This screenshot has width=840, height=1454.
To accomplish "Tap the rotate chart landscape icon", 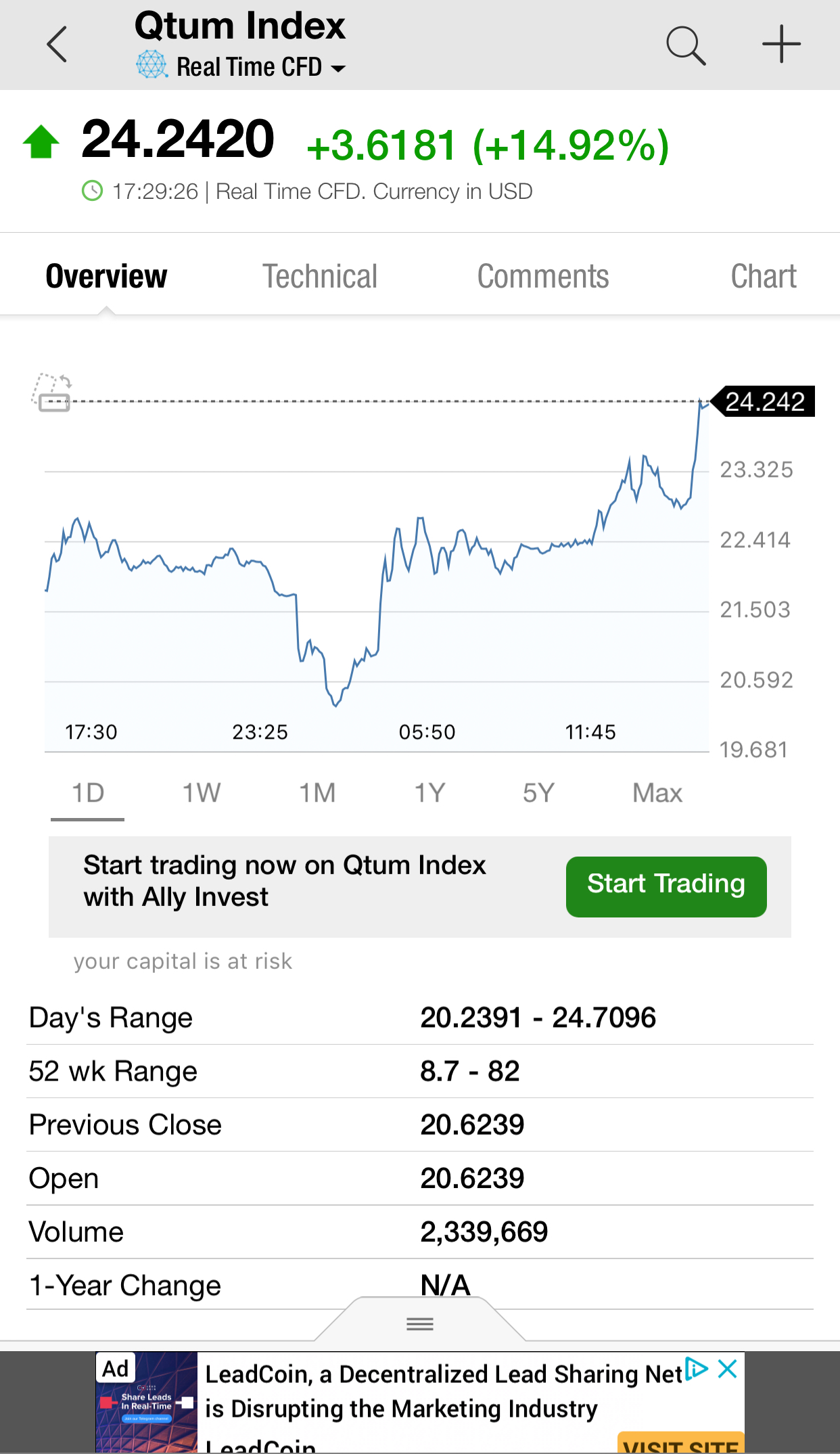I will tap(52, 392).
